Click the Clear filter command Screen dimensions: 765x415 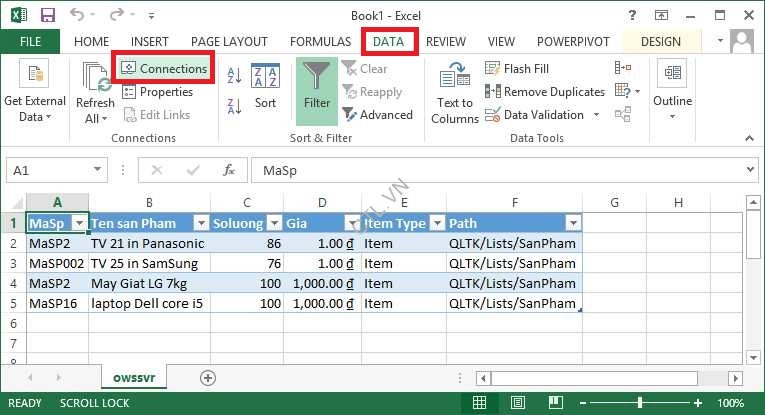365,69
